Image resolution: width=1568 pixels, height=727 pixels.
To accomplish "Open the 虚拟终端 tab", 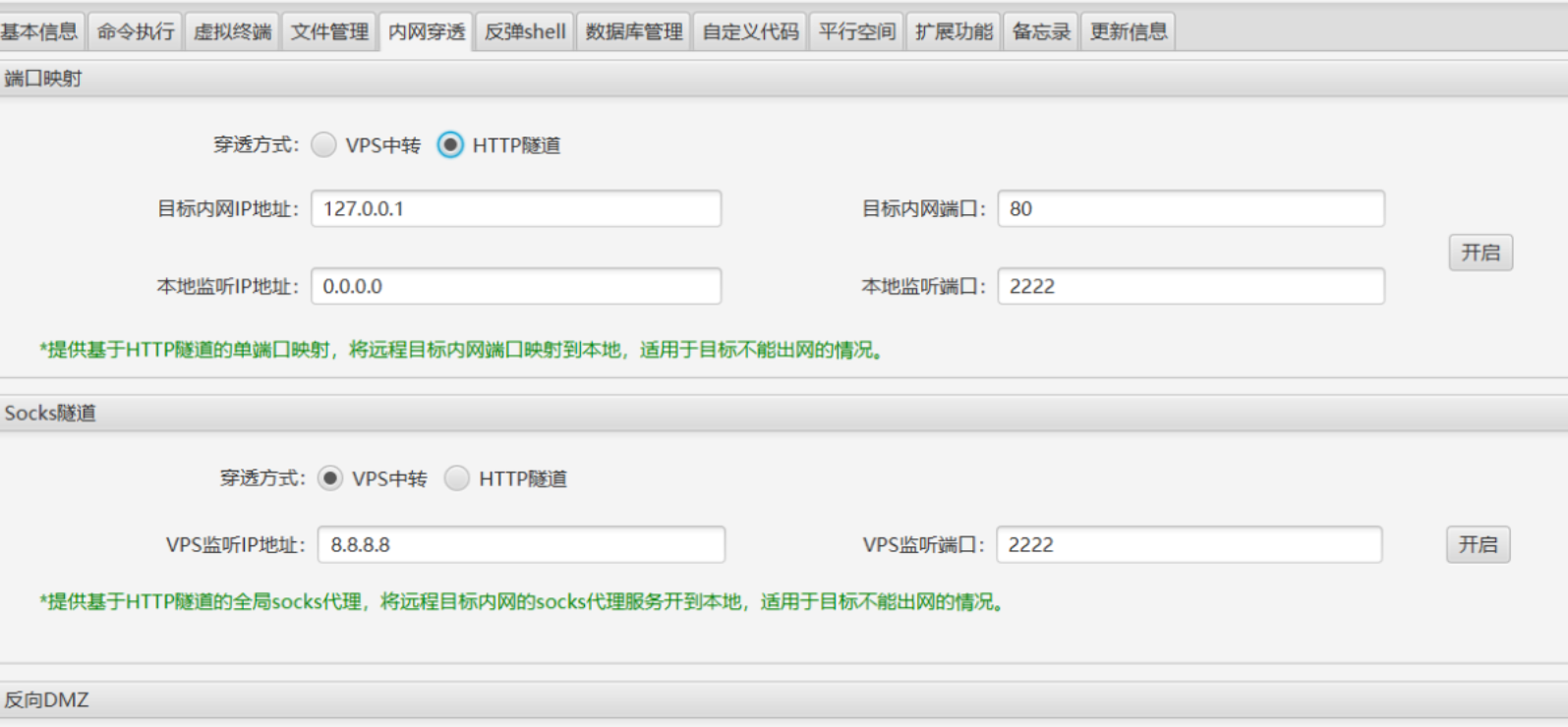I will click(232, 31).
